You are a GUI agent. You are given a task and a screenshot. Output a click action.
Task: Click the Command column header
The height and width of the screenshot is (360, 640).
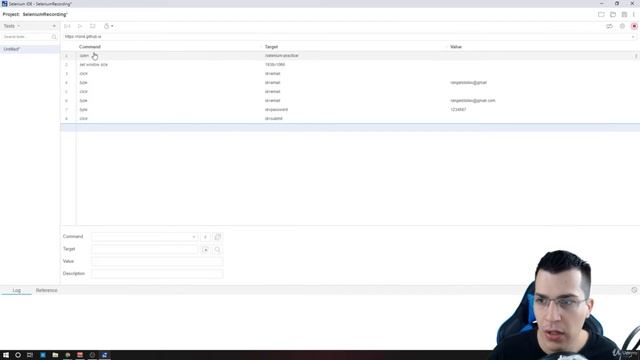click(x=90, y=47)
